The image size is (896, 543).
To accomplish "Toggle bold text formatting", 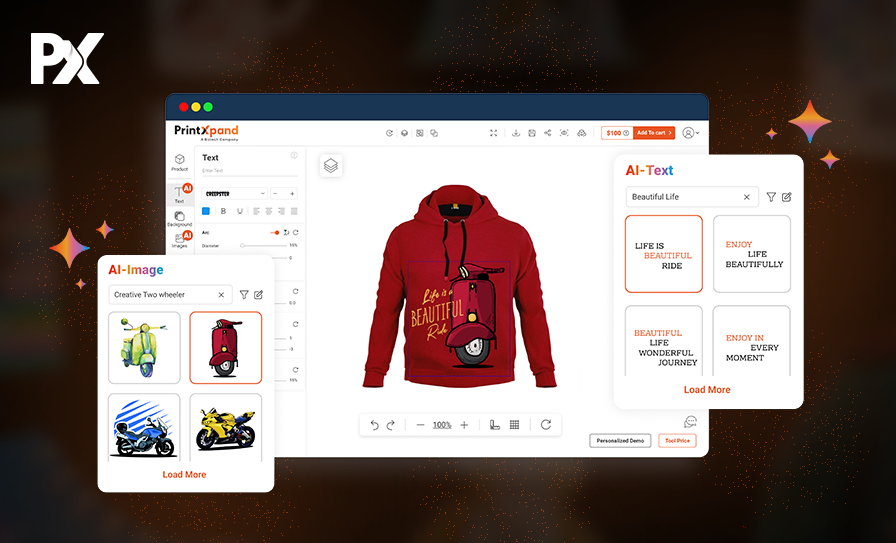I will (223, 211).
